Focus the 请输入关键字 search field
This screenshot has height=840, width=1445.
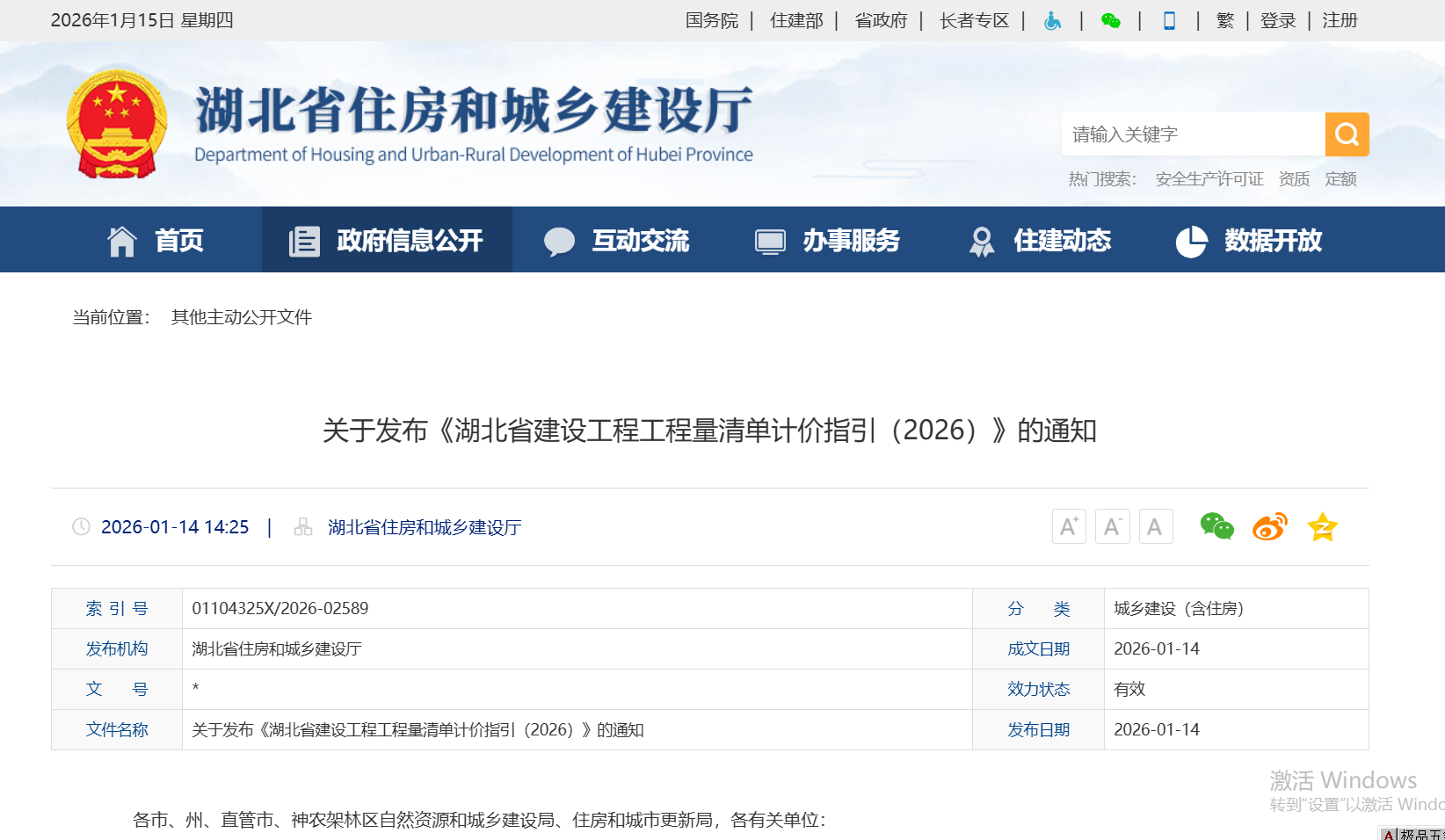(x=1193, y=134)
